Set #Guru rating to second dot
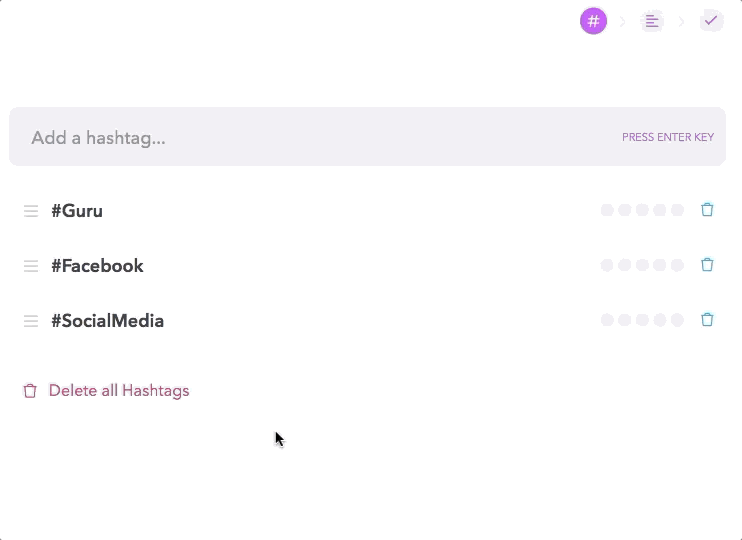Screen dimensions: 742x540 [x=625, y=210]
